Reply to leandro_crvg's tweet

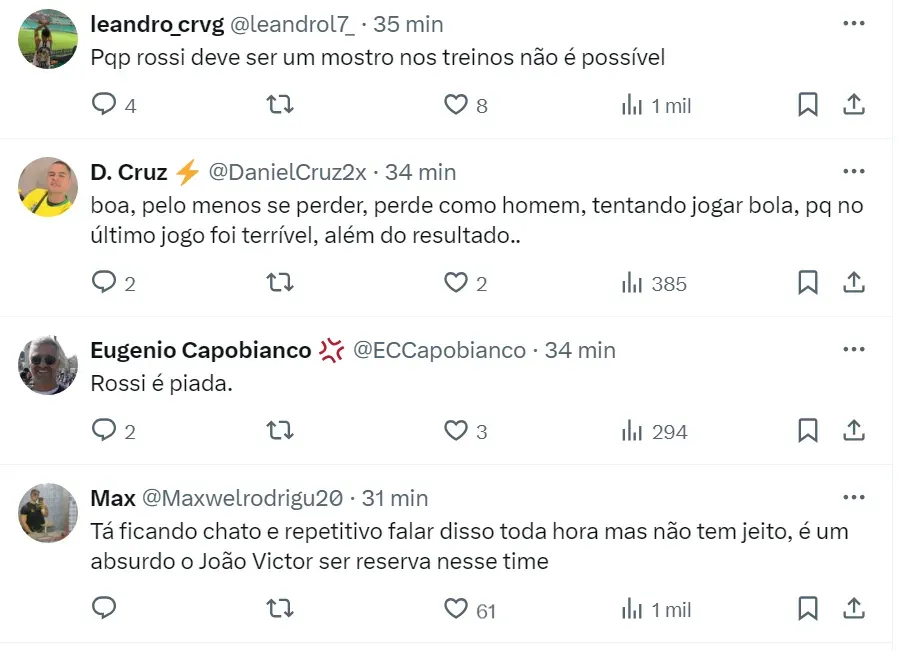click(x=104, y=105)
